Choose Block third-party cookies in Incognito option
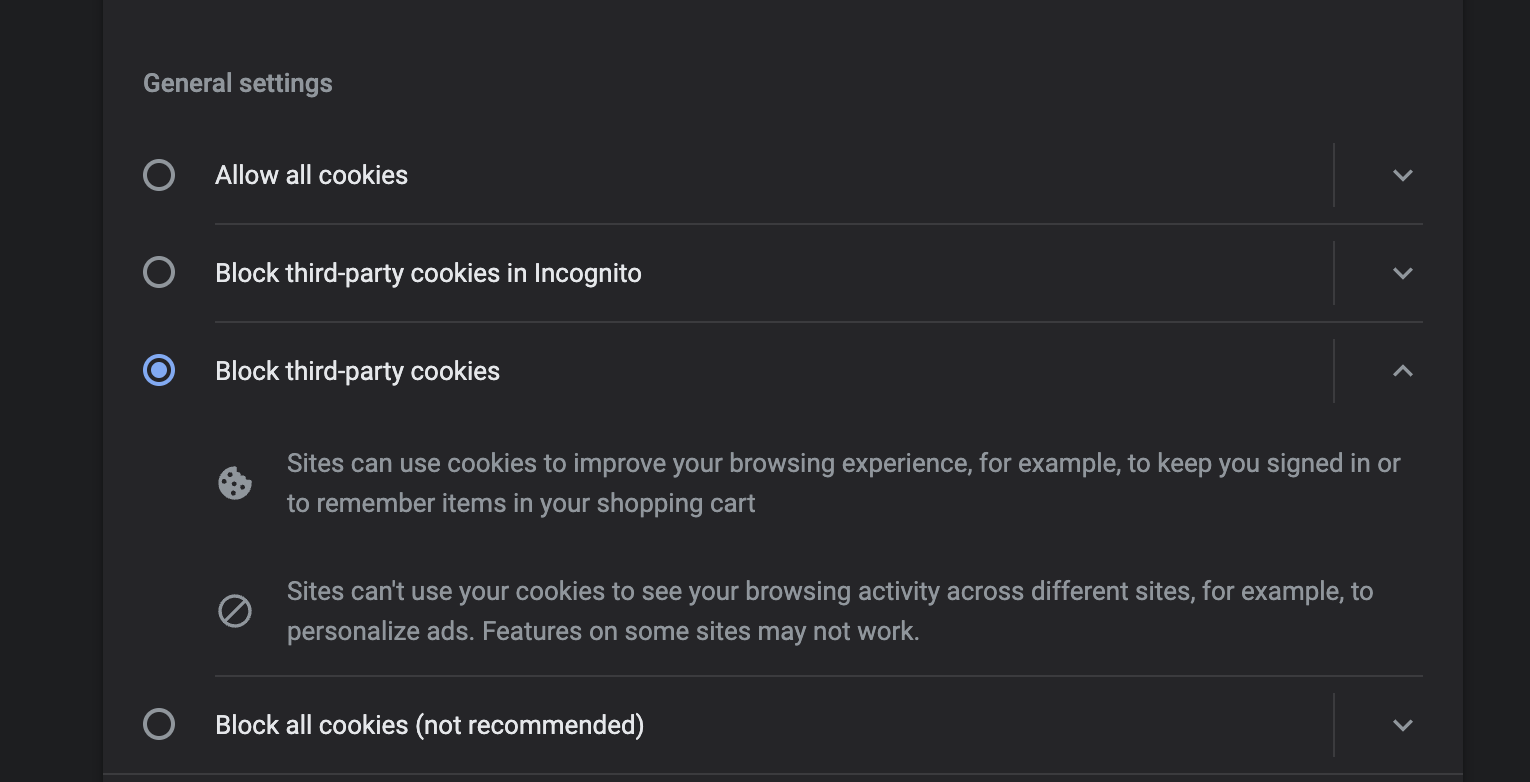This screenshot has width=1530, height=782. (x=159, y=272)
